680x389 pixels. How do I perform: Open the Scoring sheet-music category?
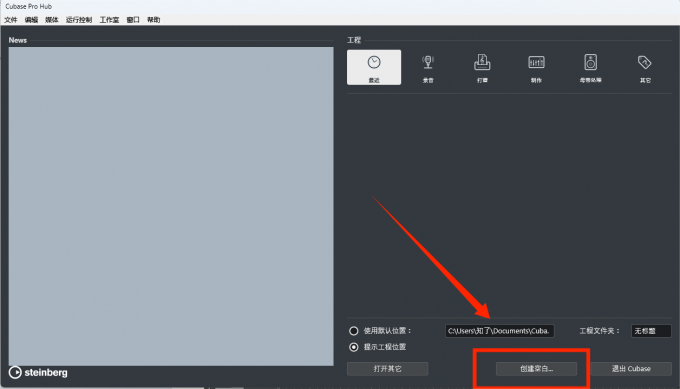click(482, 67)
